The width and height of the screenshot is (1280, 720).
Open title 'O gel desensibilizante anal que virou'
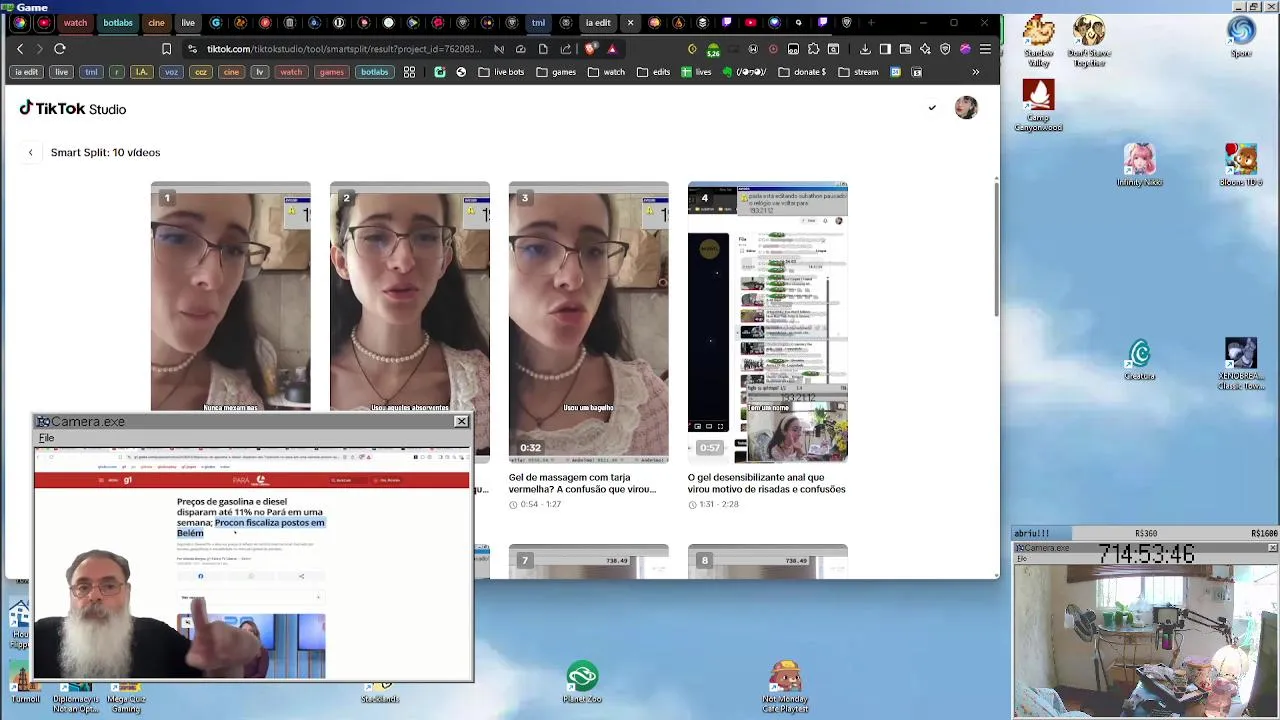[766, 483]
